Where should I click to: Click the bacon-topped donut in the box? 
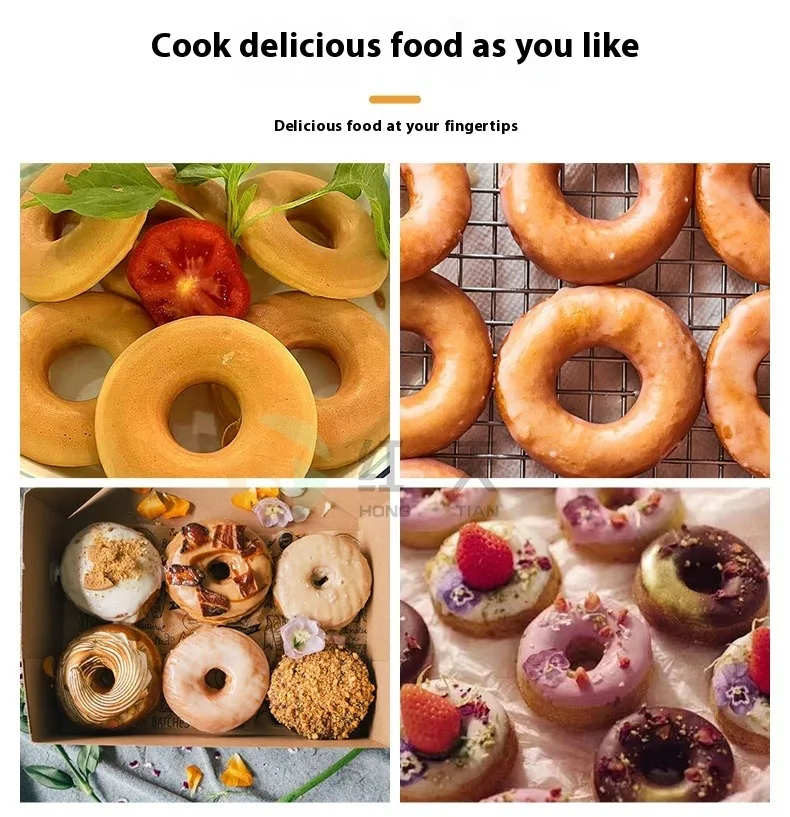click(x=218, y=572)
